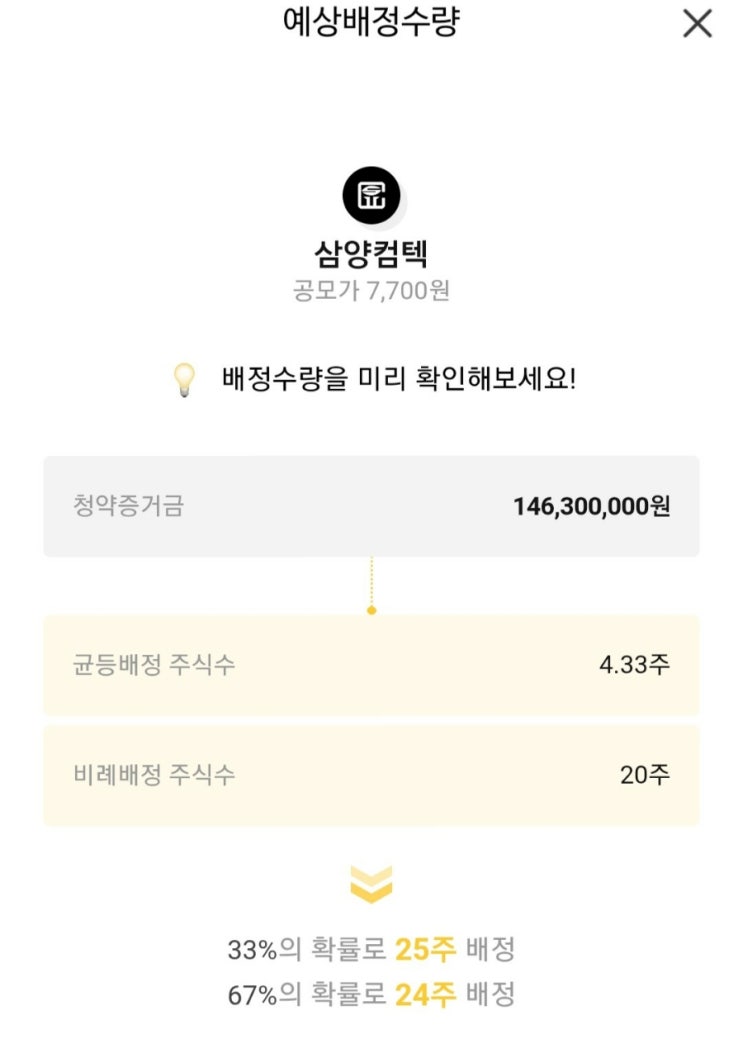Click the 33%의 확률로 probability text
Viewport: 743px width, 1039px height.
[x=306, y=949]
